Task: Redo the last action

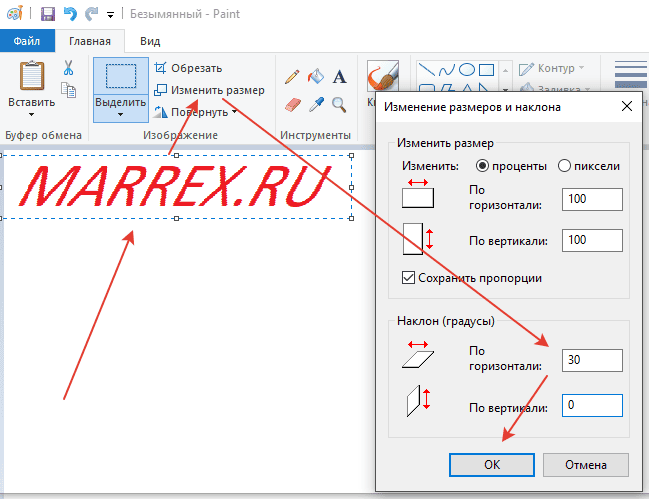Action: click(91, 14)
